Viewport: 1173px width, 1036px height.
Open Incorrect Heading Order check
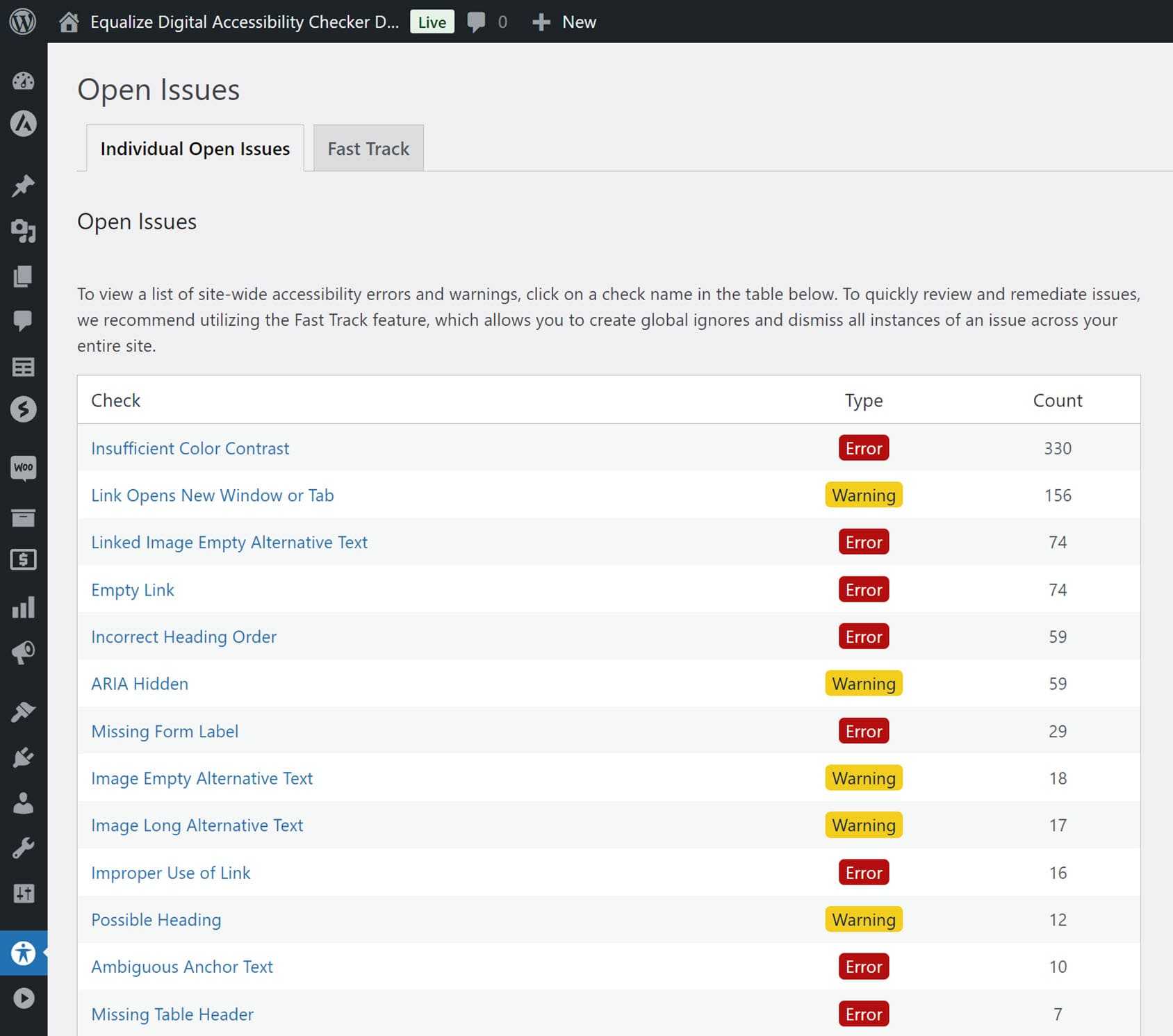pyautogui.click(x=183, y=636)
